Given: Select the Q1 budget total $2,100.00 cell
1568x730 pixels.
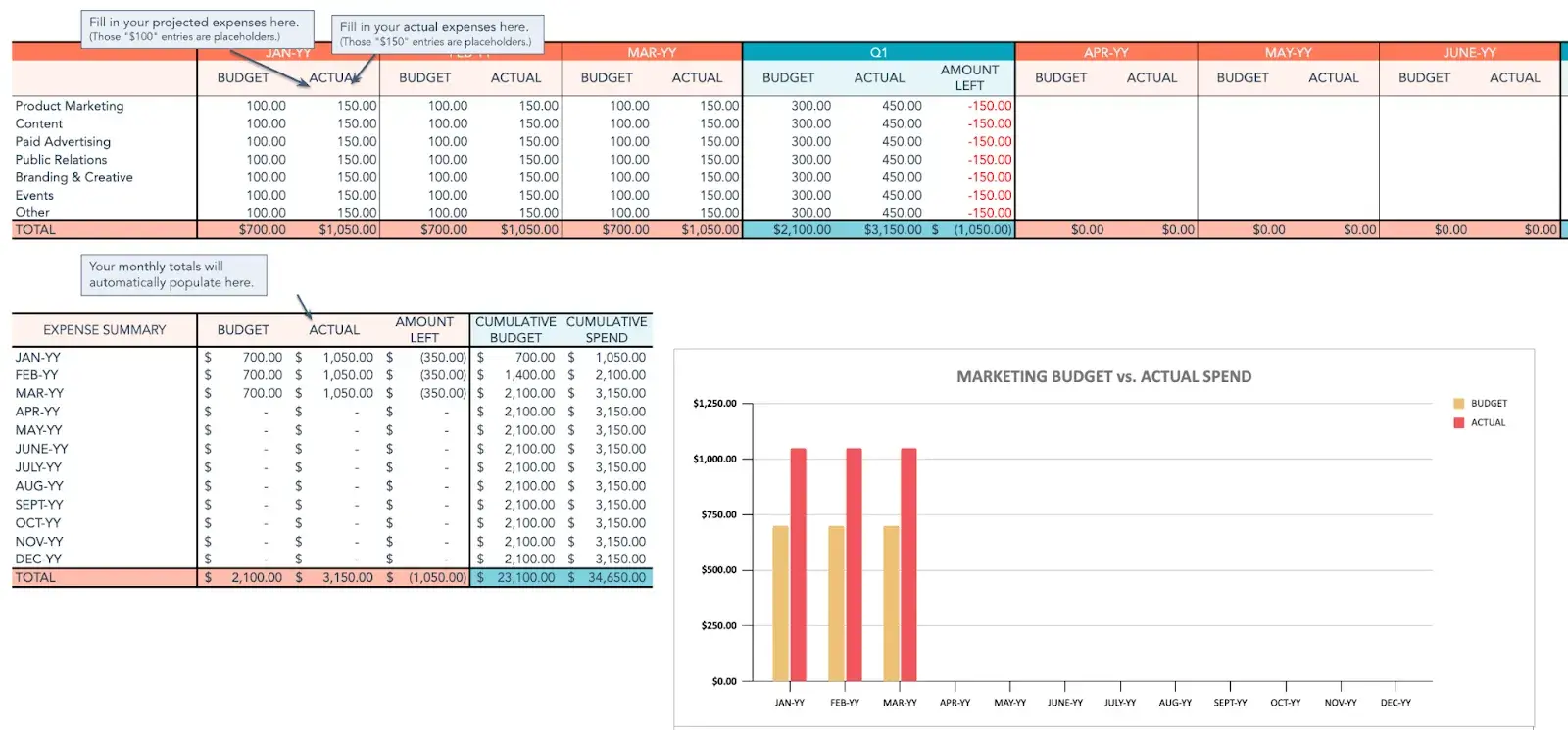Looking at the screenshot, I should [802, 230].
